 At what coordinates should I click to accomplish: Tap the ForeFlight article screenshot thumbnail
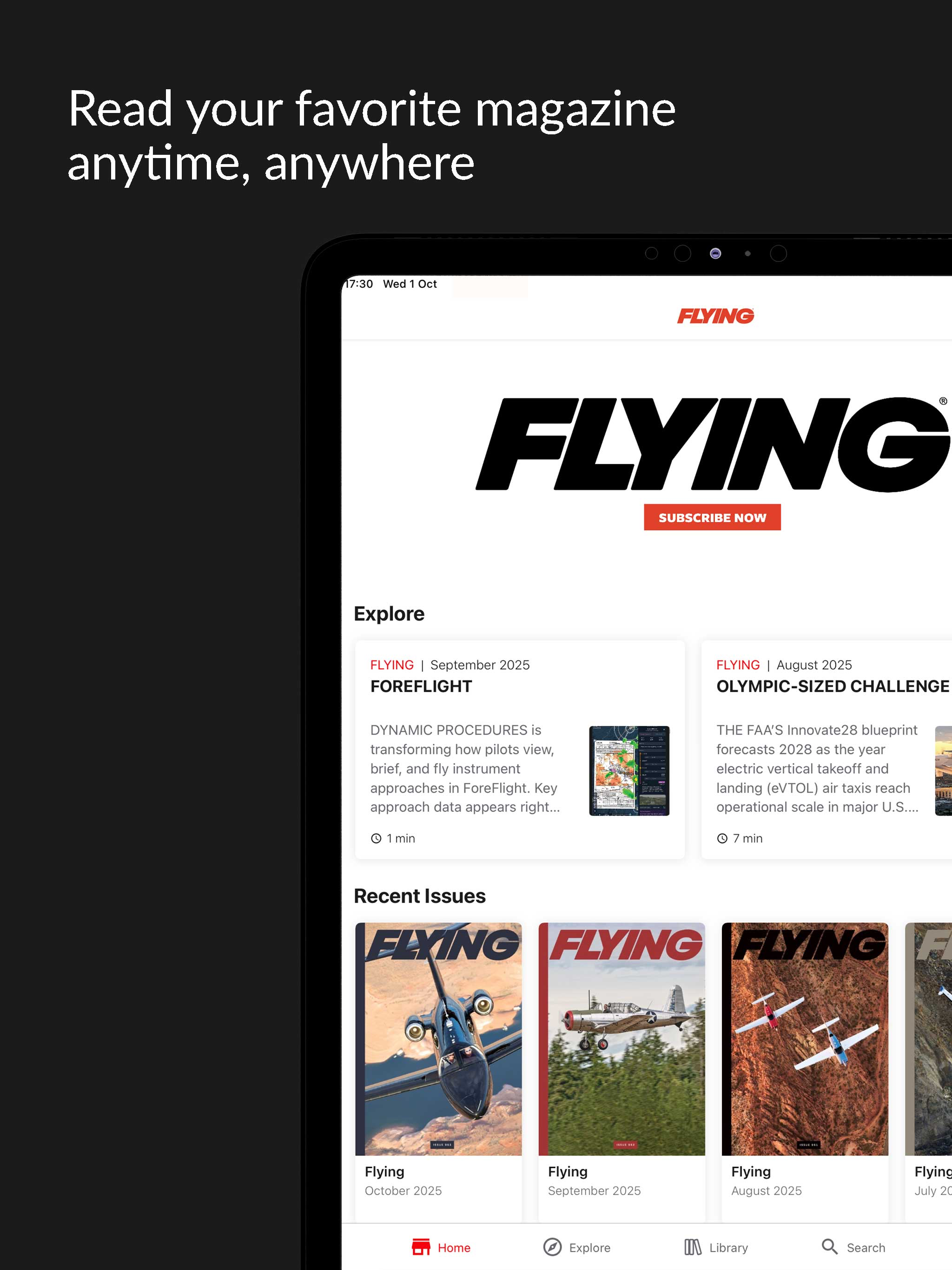pos(629,770)
